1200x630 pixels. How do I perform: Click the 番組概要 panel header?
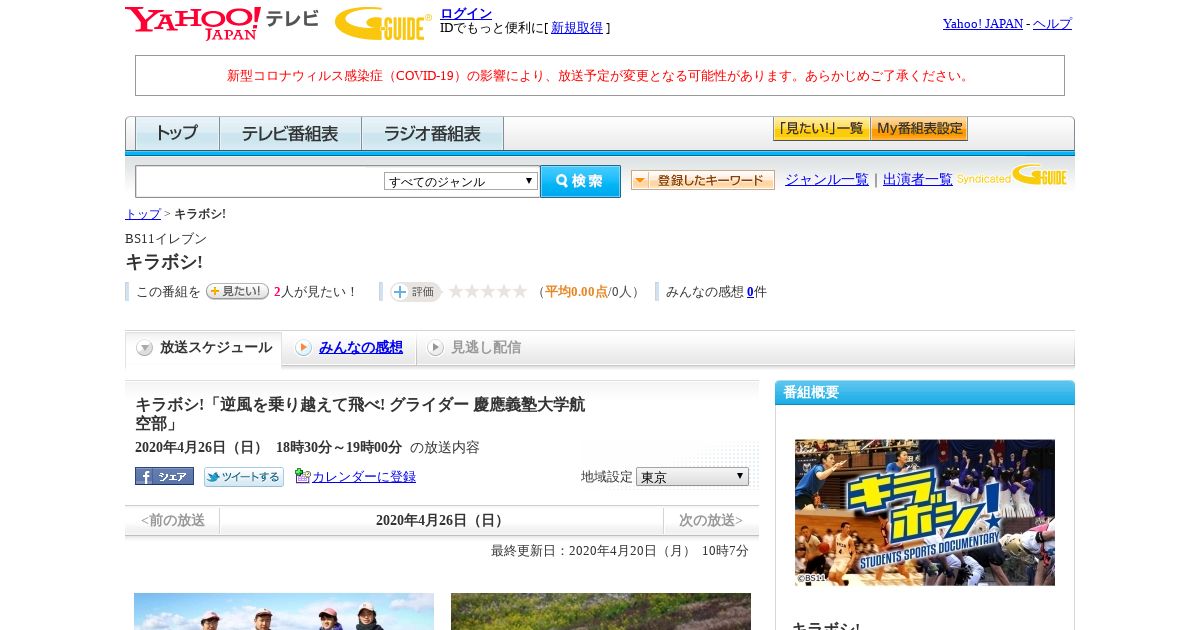[925, 392]
